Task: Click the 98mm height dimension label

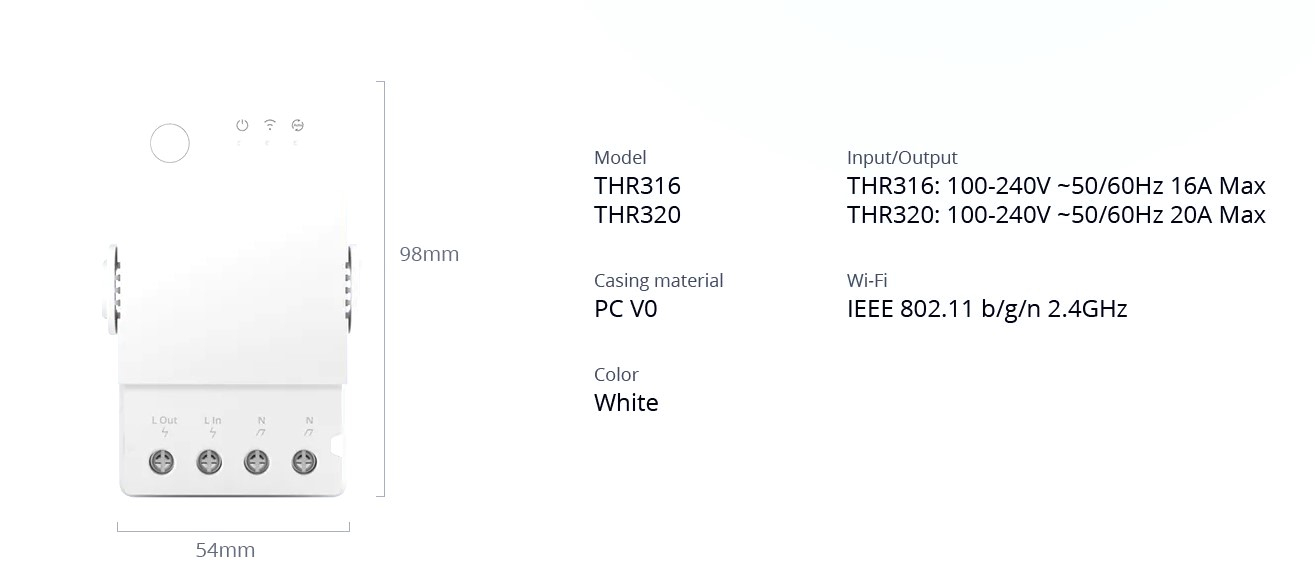Action: click(x=429, y=254)
